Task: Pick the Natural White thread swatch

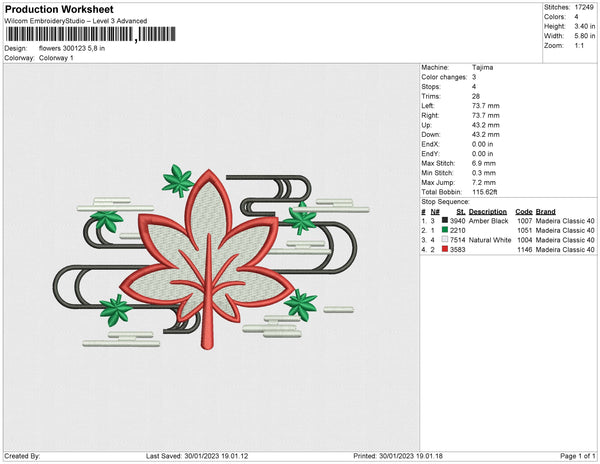Action: 445,239
